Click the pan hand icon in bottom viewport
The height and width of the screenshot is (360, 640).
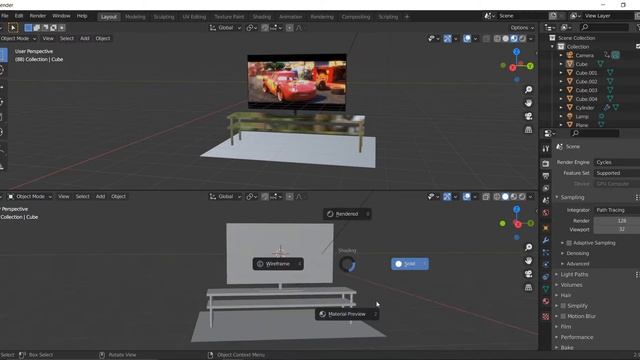(x=529, y=260)
